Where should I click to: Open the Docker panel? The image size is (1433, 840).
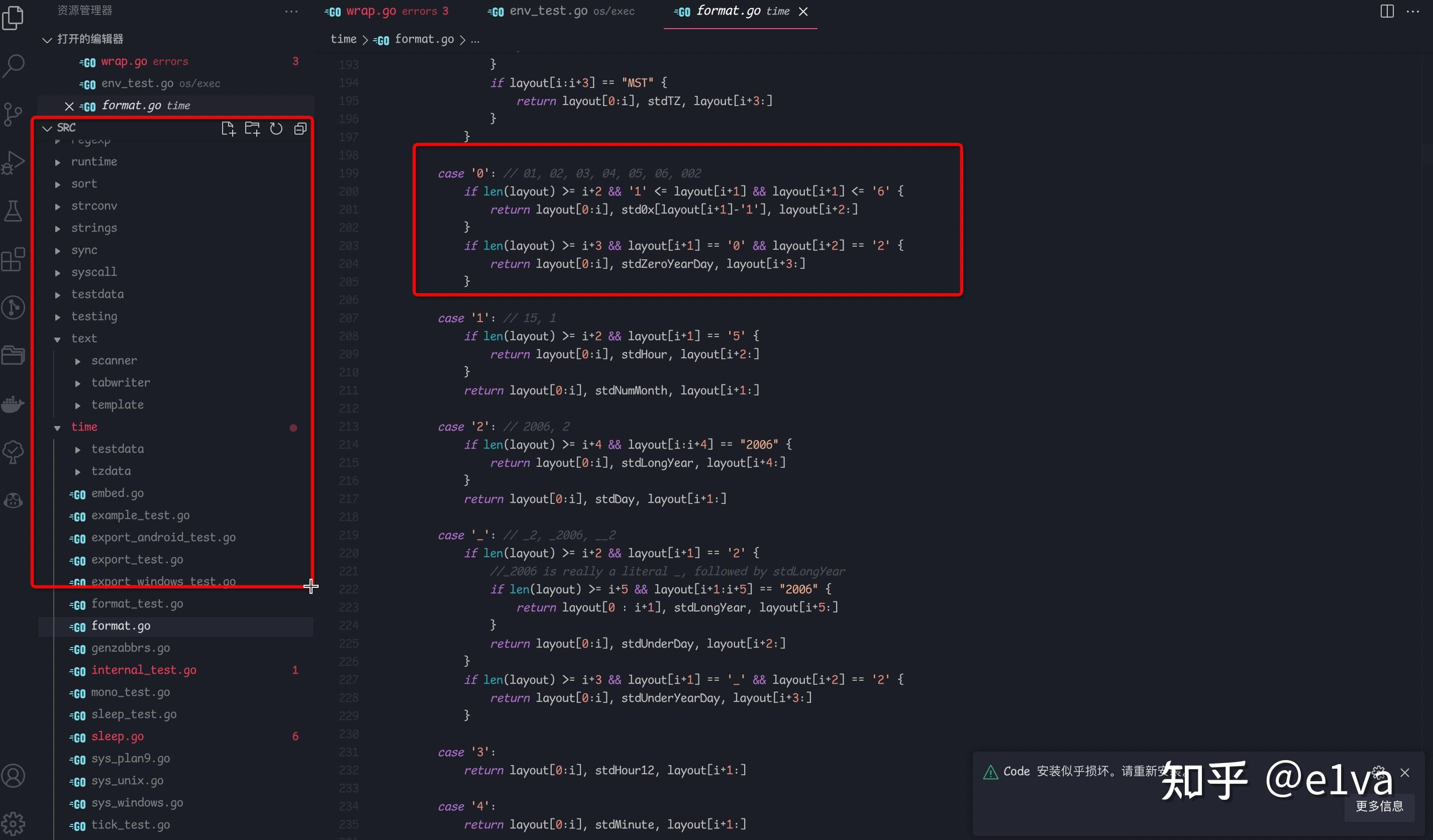[13, 404]
